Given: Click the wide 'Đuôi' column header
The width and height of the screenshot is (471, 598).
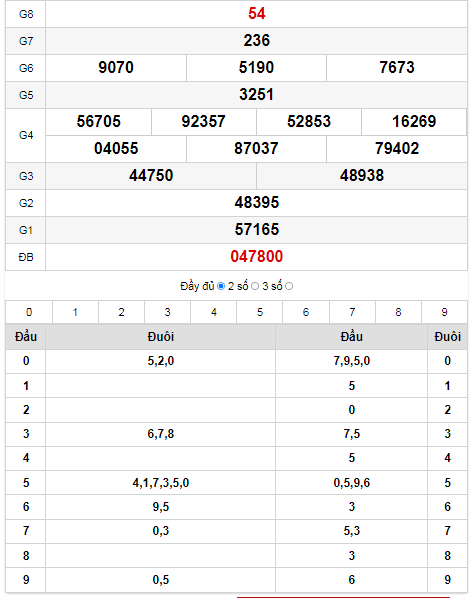Looking at the screenshot, I should (x=161, y=337).
